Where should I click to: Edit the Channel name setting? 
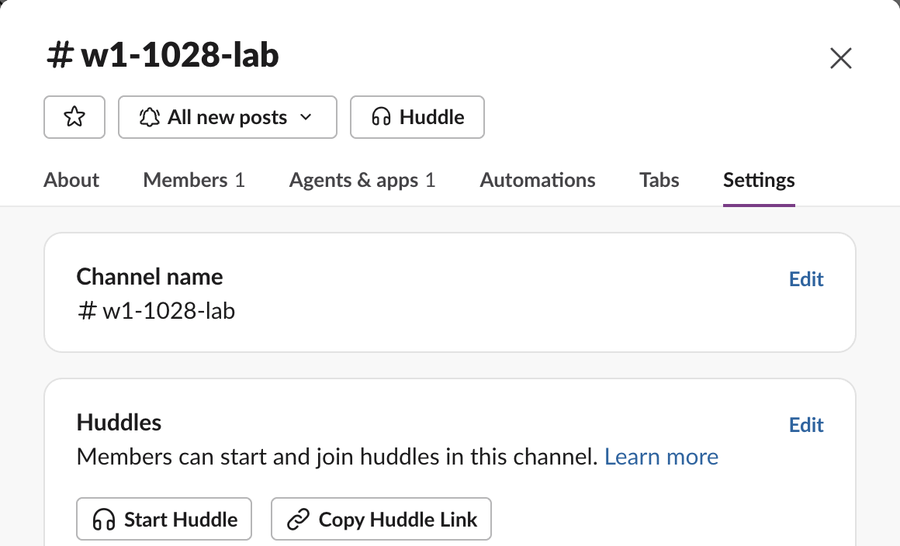(806, 279)
